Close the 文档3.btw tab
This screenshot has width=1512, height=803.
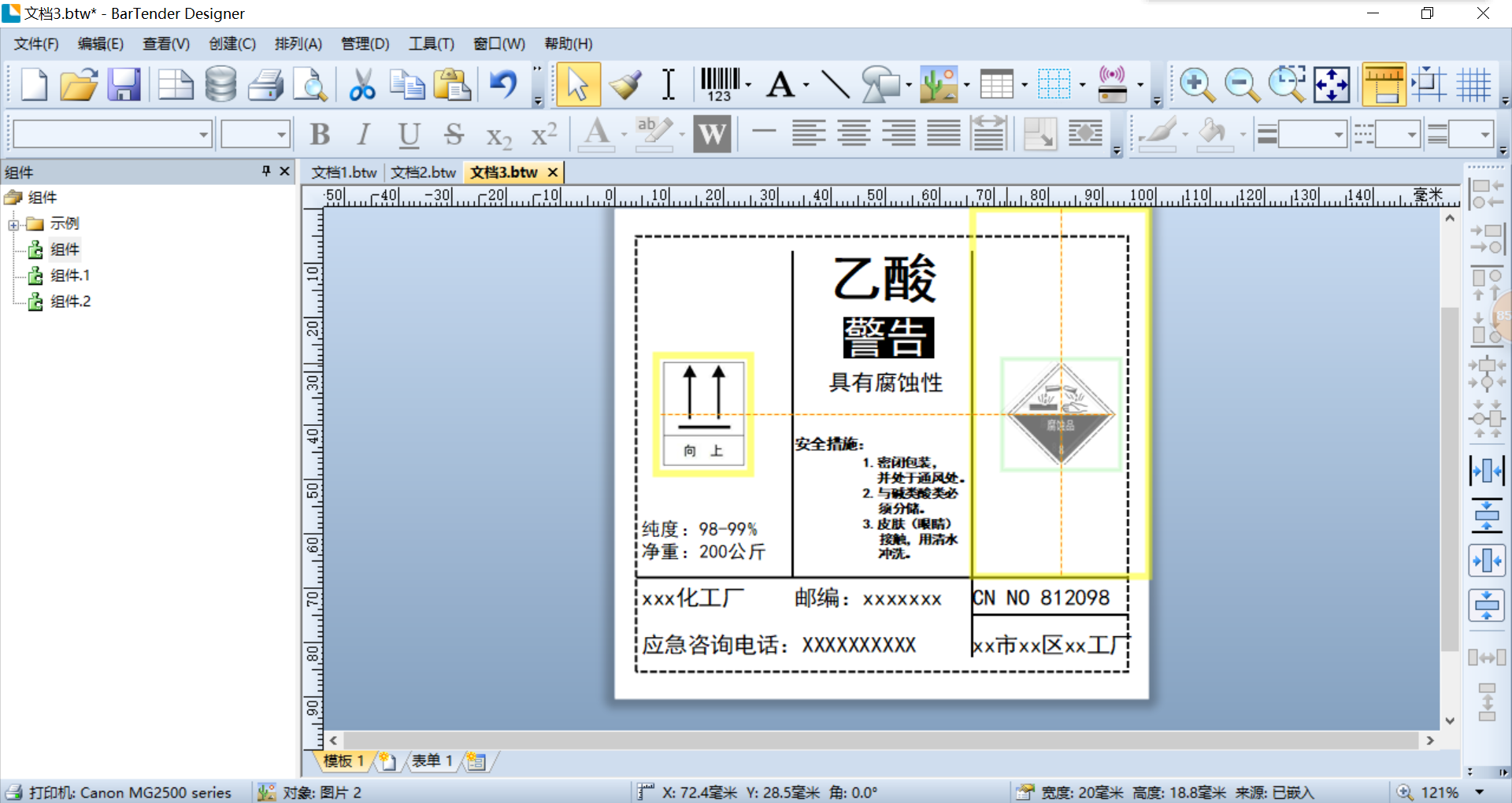[x=553, y=172]
